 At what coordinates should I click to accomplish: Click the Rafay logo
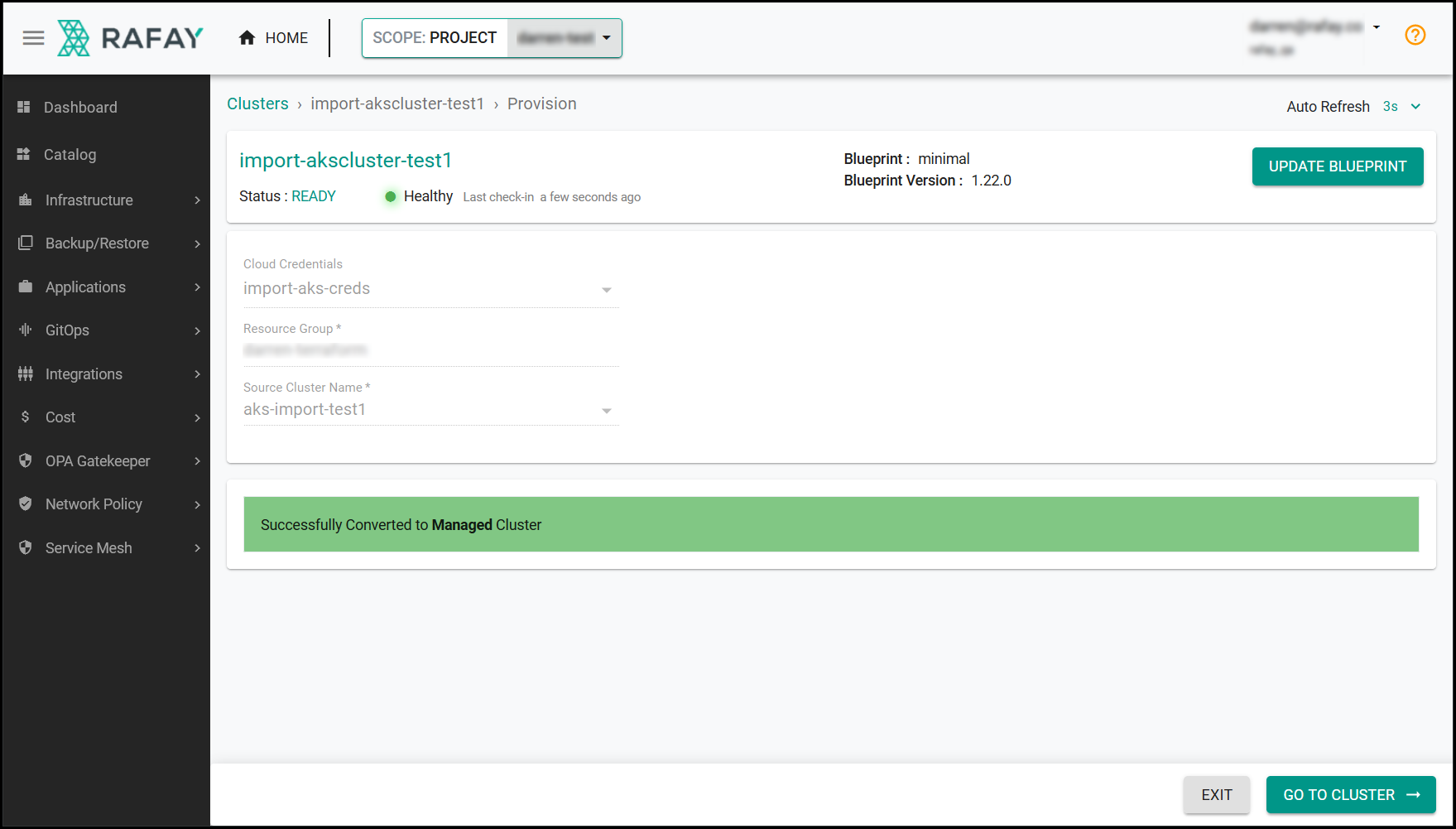131,38
